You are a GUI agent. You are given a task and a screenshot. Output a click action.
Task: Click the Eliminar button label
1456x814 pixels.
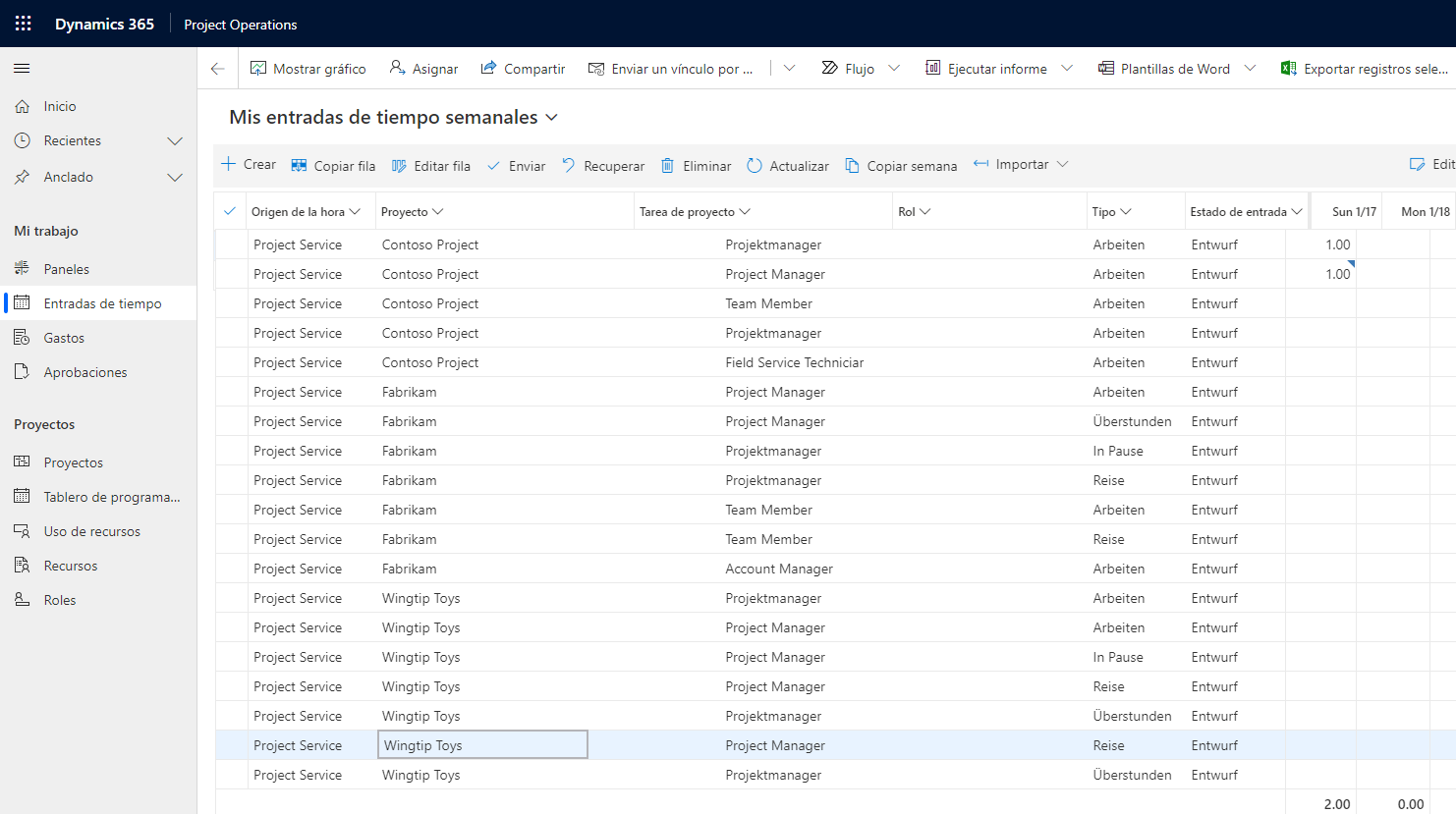point(707,166)
